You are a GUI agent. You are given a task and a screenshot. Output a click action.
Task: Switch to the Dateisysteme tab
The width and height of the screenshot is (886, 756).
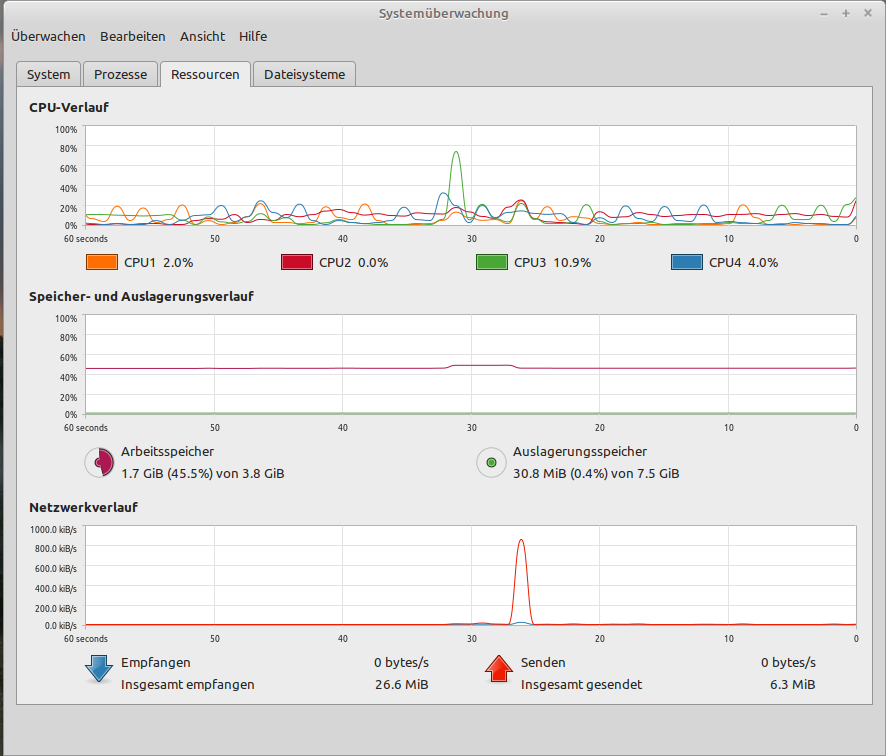(304, 75)
